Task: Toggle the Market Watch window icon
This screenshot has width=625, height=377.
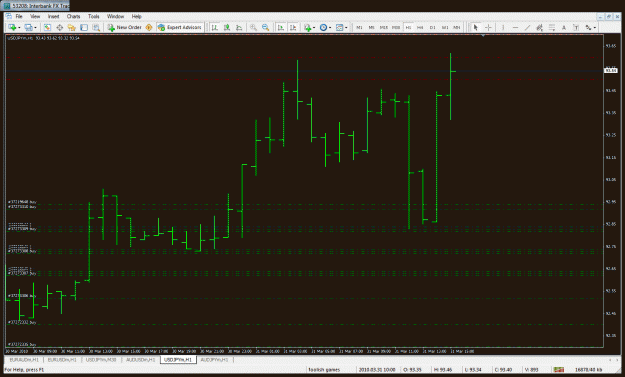Action: click(x=47, y=27)
